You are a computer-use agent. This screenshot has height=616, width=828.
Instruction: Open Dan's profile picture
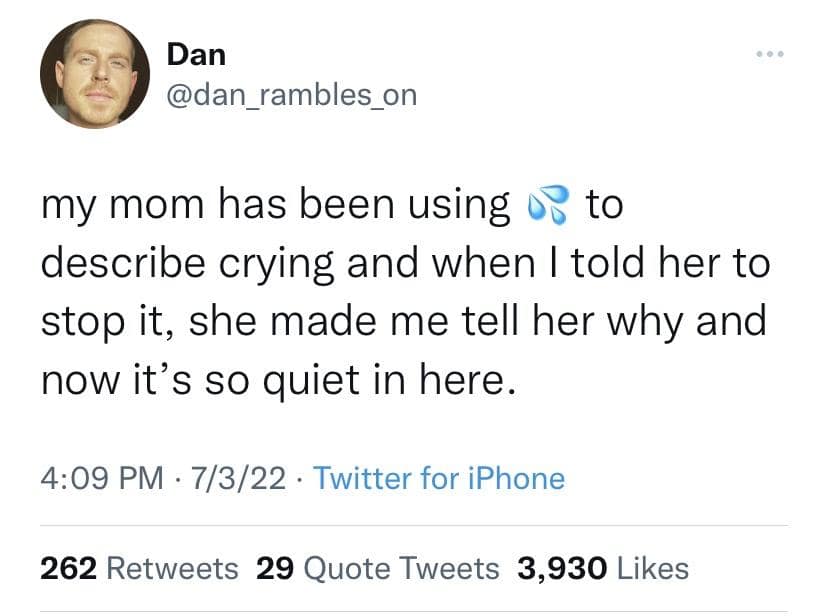pyautogui.click(x=95, y=74)
